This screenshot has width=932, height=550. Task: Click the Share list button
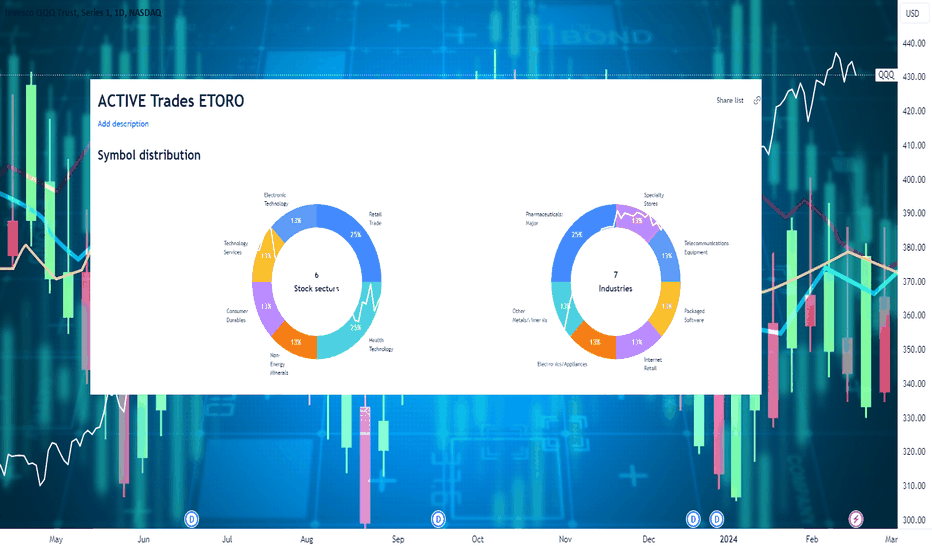[x=730, y=100]
